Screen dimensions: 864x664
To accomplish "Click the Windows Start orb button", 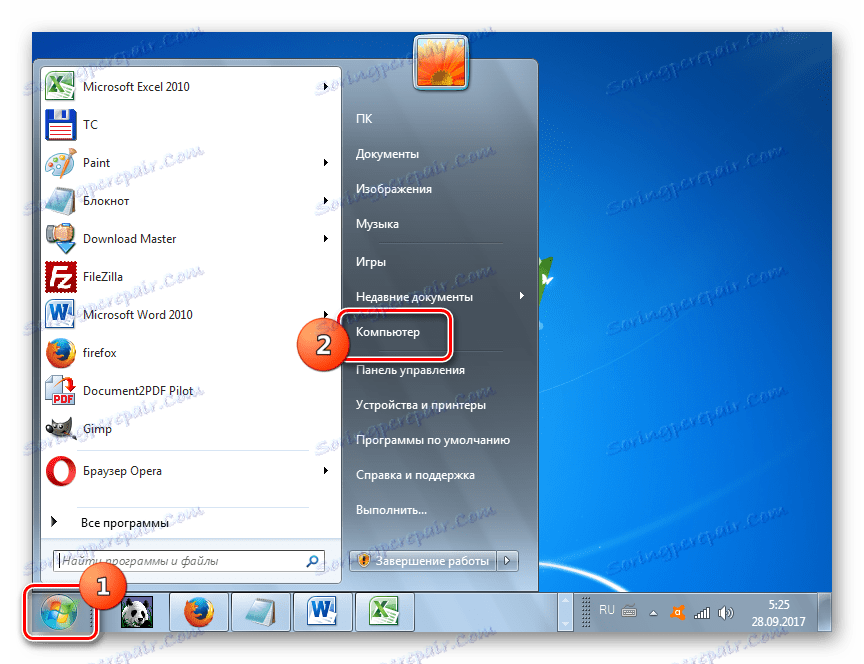I will pos(59,612).
